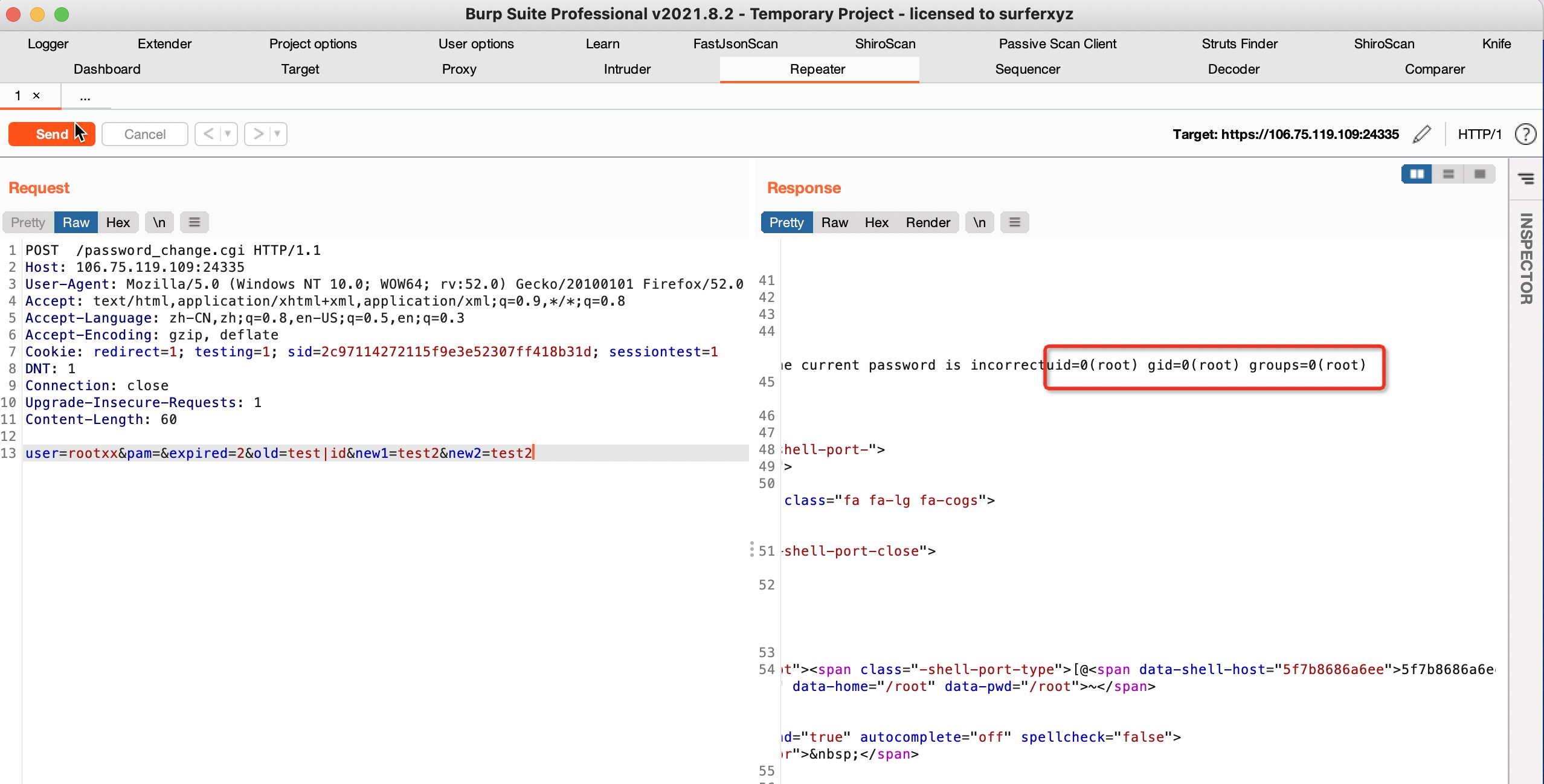
Task: Open the Dashboard tab
Action: (107, 69)
